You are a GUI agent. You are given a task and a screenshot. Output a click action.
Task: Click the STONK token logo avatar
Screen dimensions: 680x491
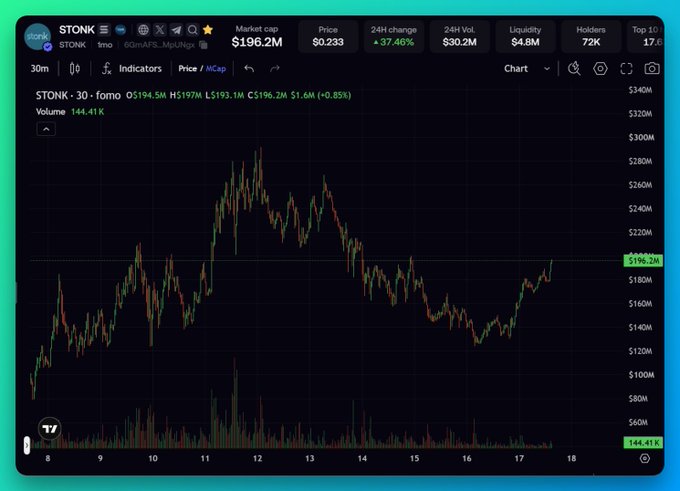37,36
